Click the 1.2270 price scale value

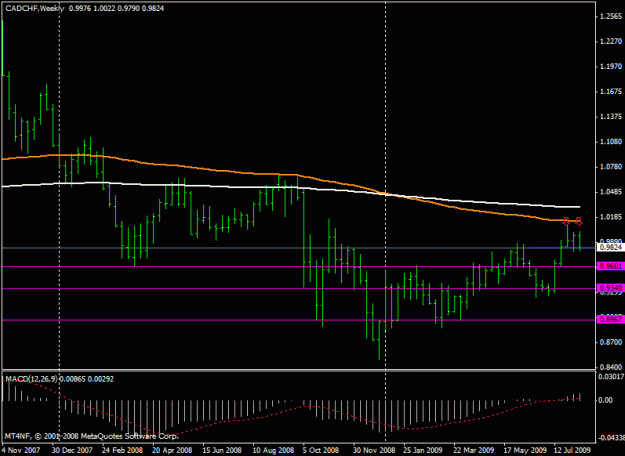610,41
